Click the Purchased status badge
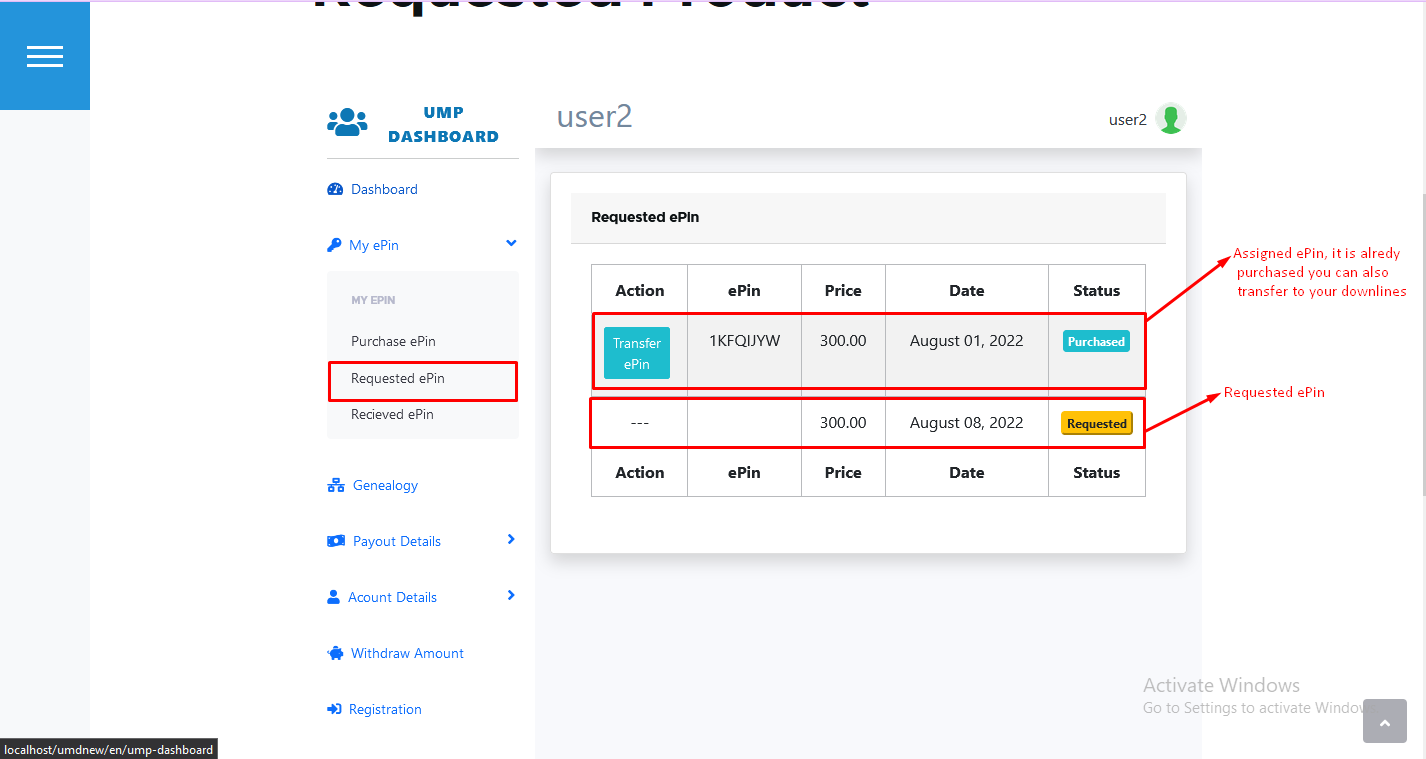 [x=1096, y=342]
